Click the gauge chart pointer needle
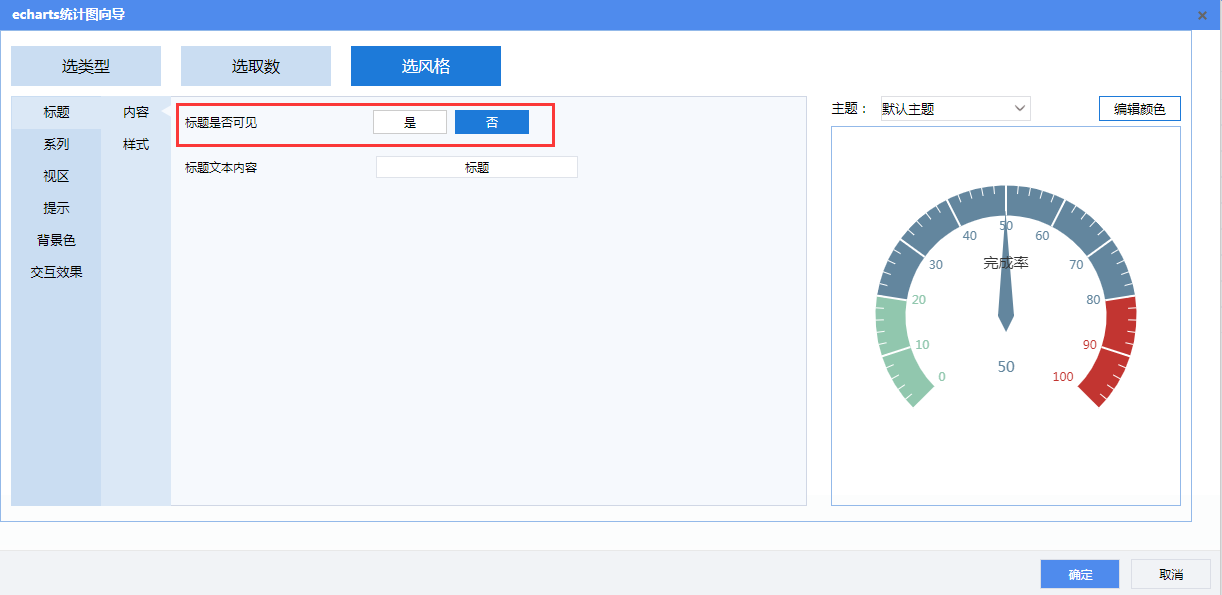 coord(1006,290)
